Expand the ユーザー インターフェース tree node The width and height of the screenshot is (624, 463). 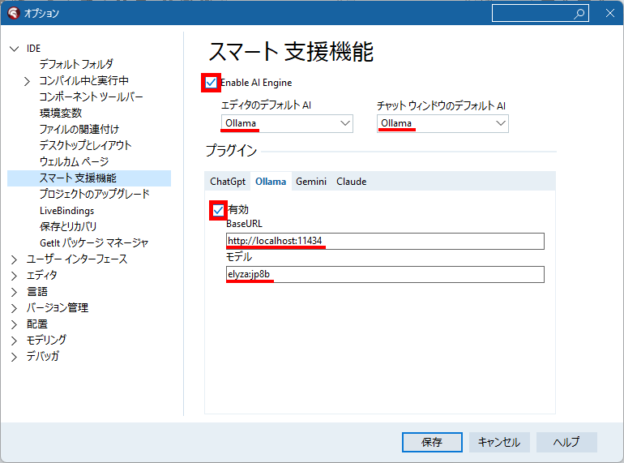click(x=14, y=259)
